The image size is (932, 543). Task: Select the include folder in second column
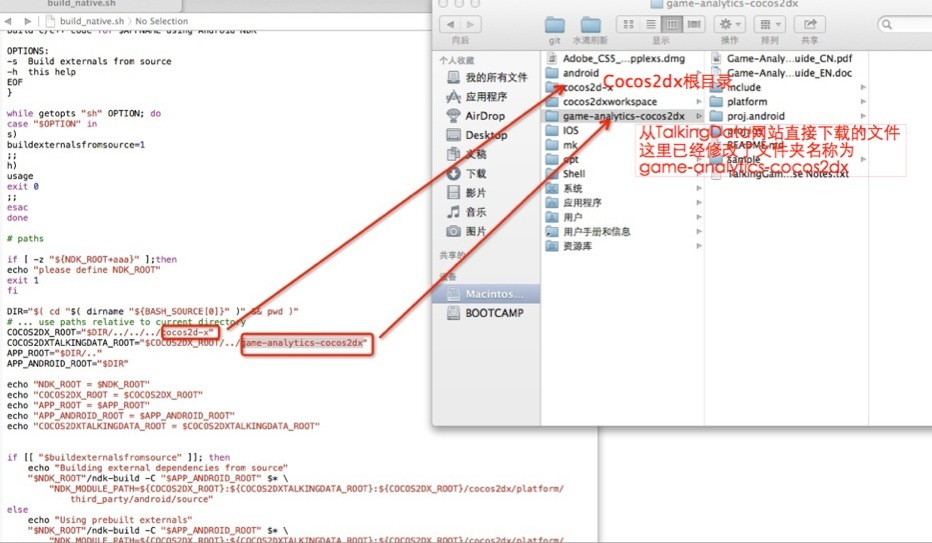[787, 87]
